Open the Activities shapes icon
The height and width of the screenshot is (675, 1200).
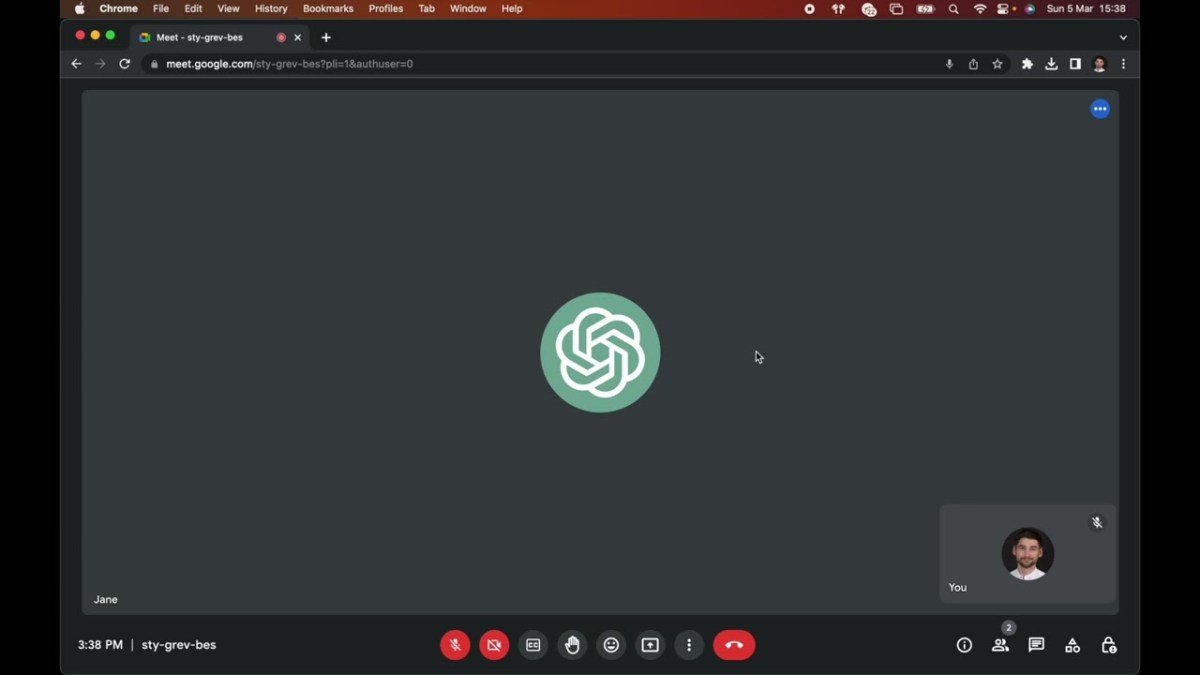1072,645
